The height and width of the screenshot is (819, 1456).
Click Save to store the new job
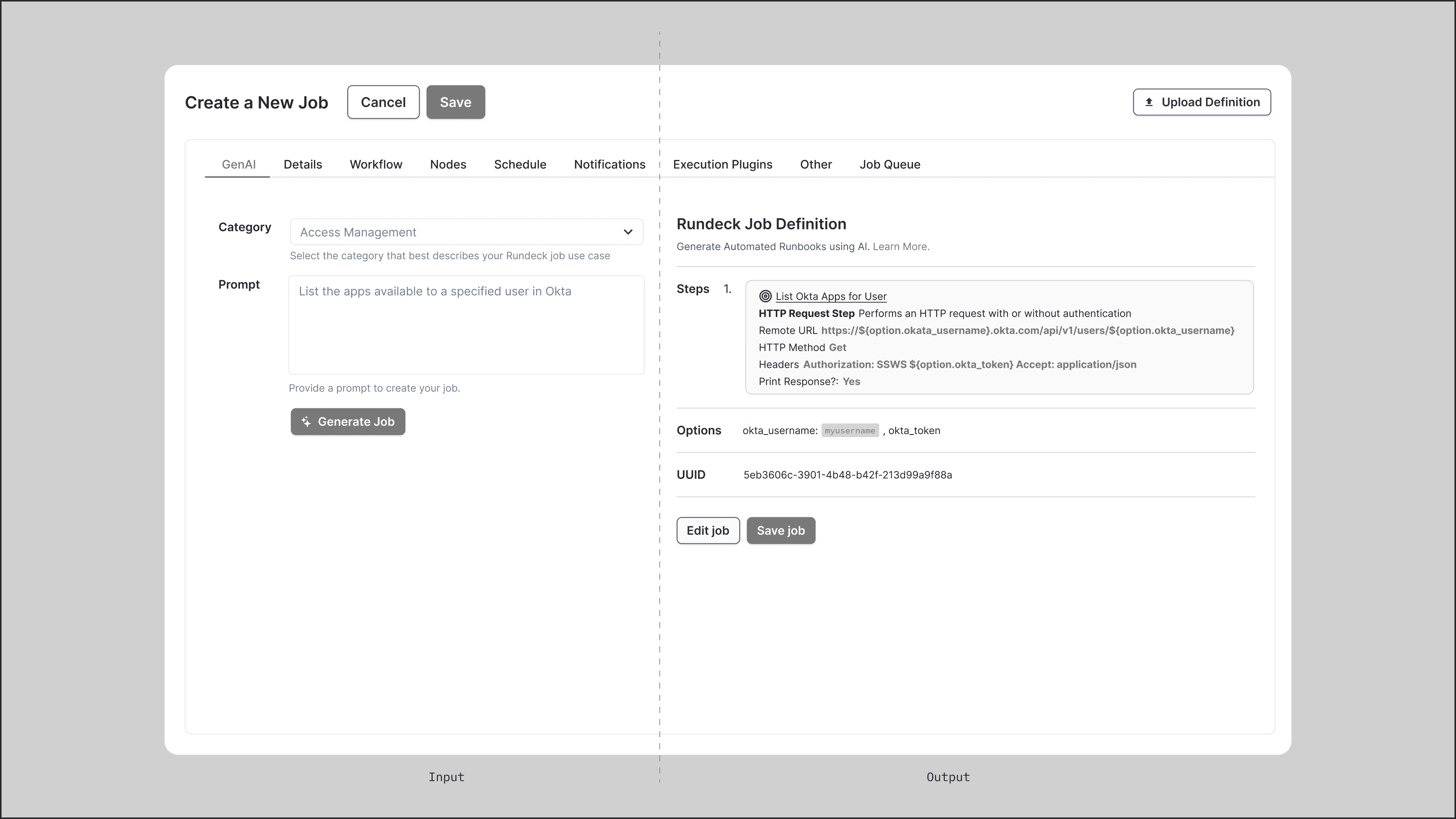pyautogui.click(x=455, y=102)
